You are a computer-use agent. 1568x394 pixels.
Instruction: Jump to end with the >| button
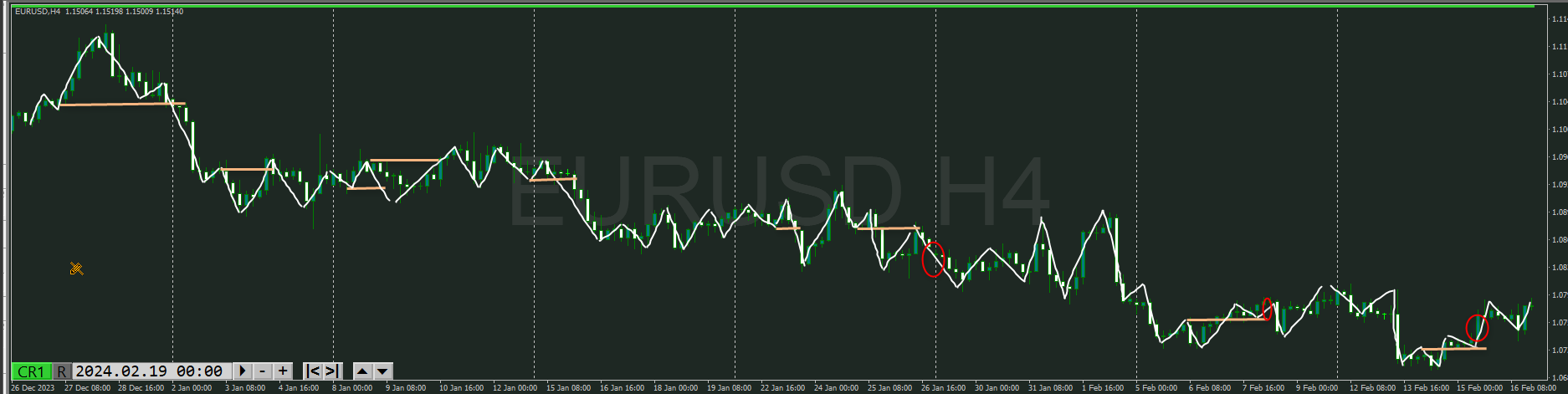click(x=331, y=371)
